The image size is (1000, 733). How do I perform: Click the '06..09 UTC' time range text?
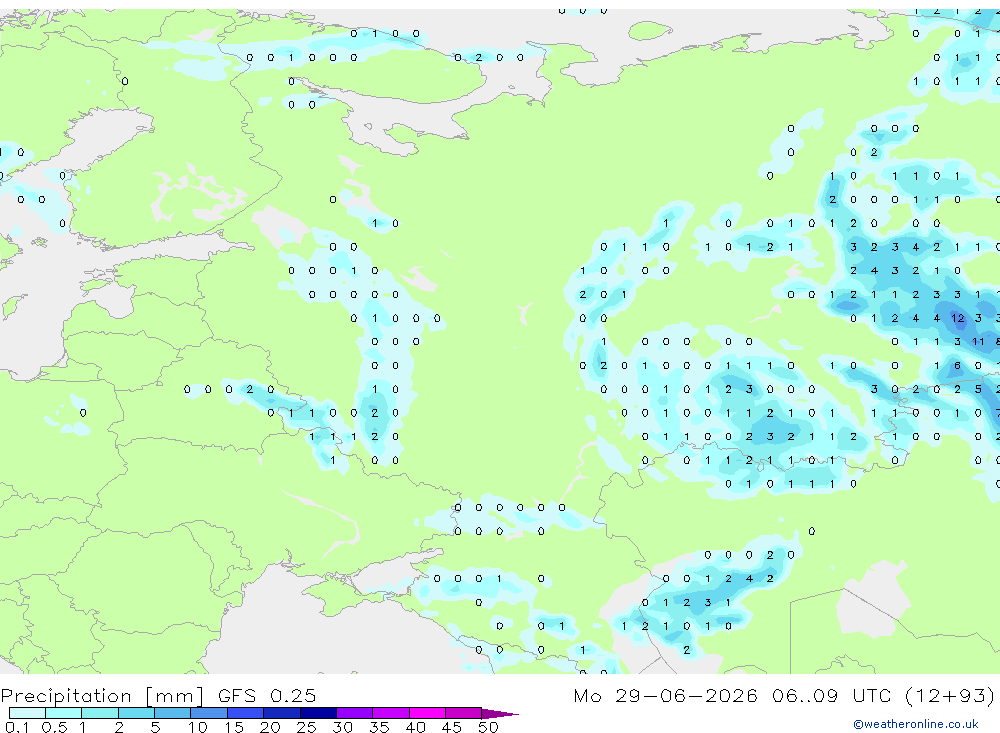[832, 695]
